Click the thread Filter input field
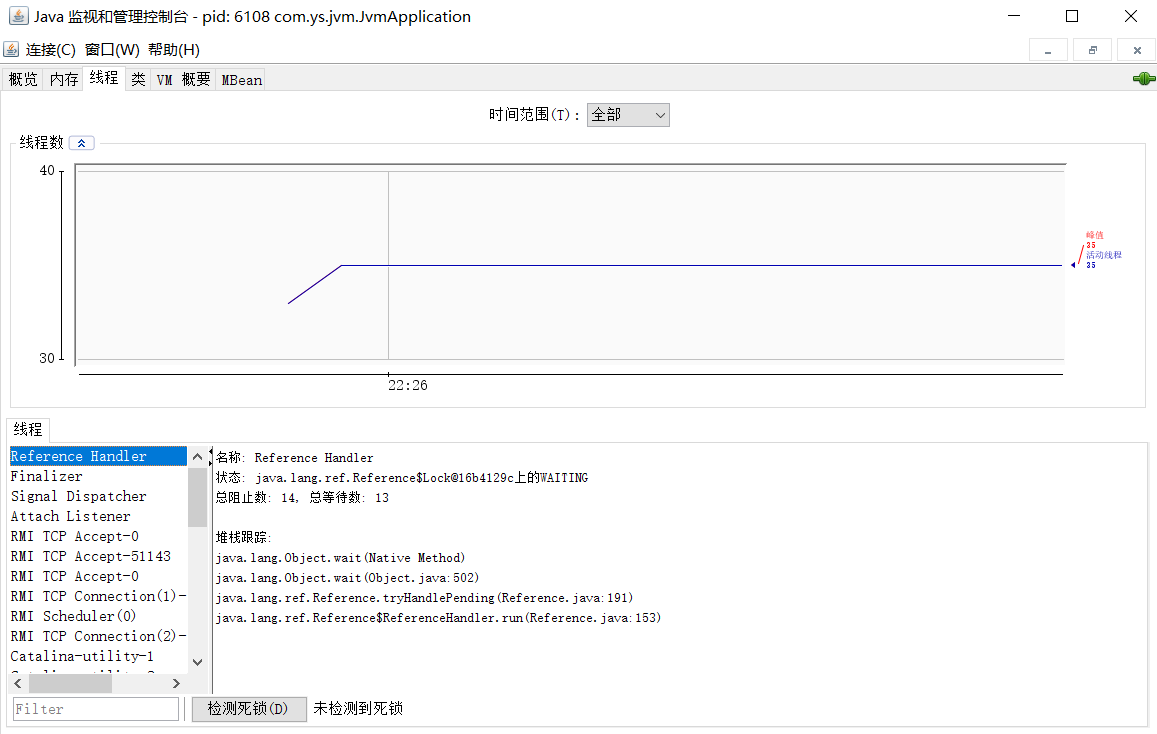This screenshot has height=734, width=1157. (96, 709)
